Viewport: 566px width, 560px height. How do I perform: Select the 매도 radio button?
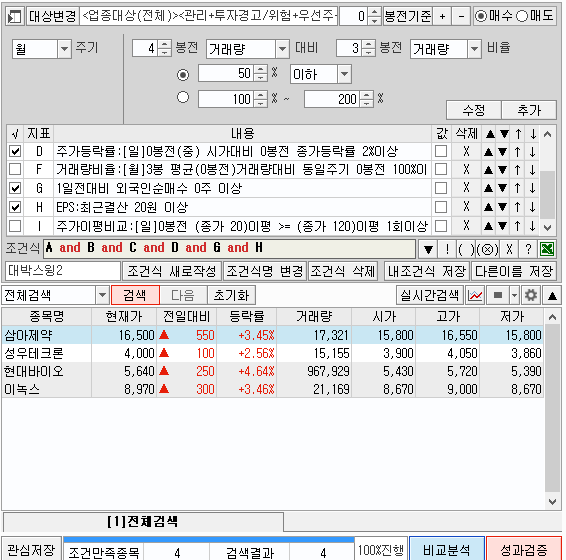(522, 16)
